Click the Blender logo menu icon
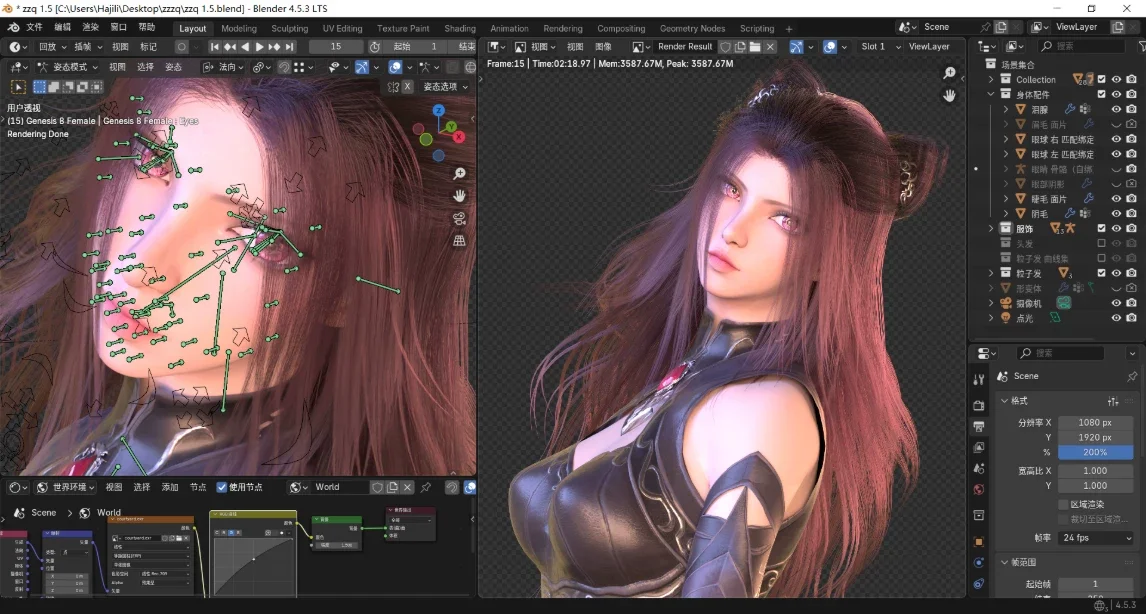Viewport: 1146px width, 614px height. [13, 27]
